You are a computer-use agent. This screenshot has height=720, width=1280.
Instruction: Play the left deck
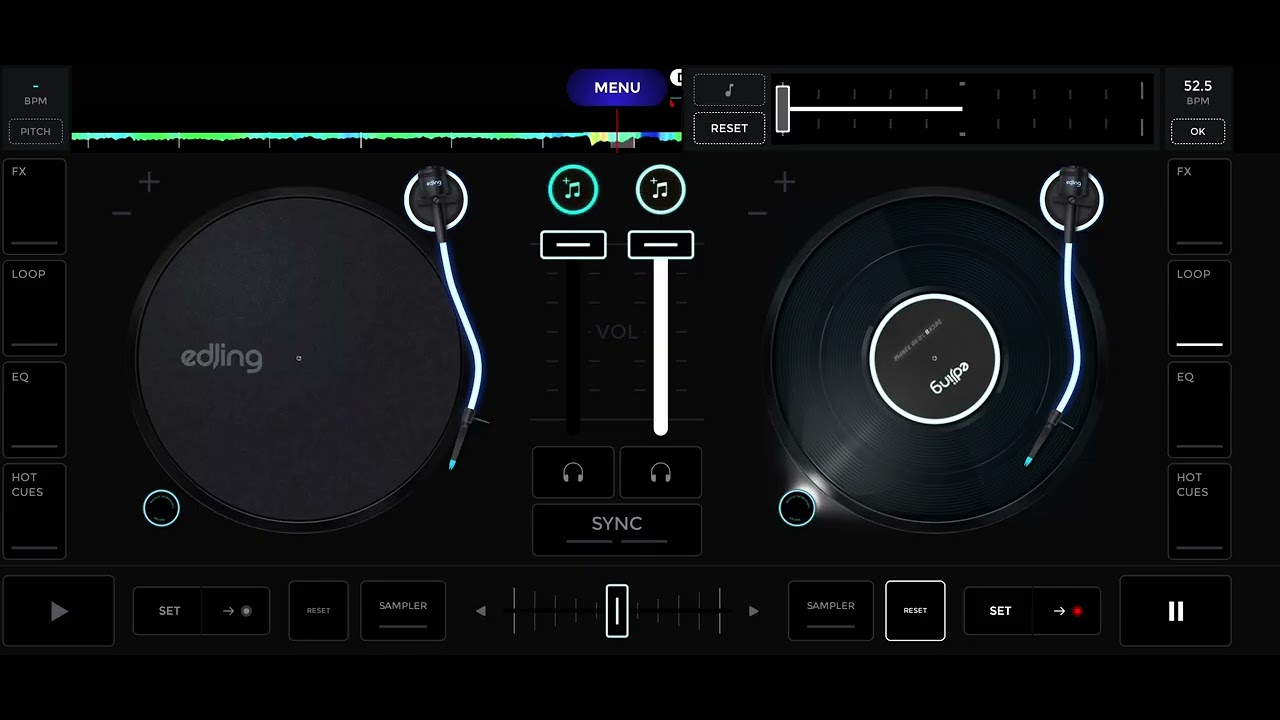[59, 611]
